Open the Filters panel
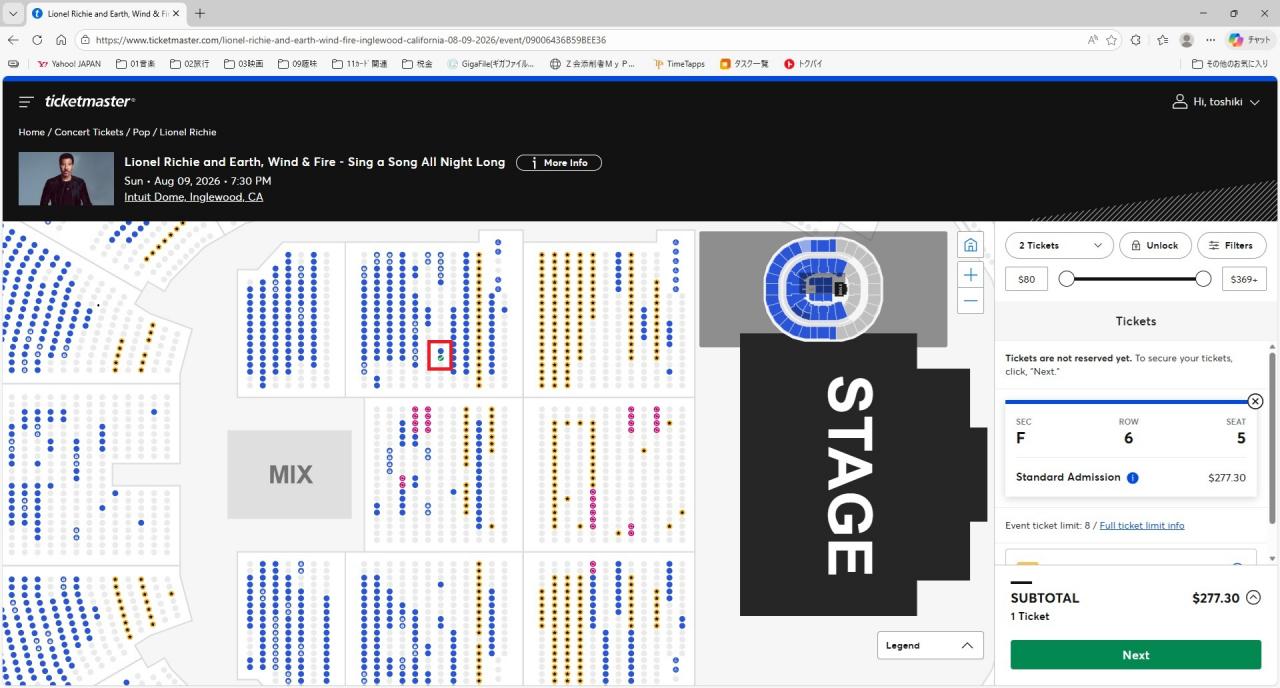1280x688 pixels. 1232,245
